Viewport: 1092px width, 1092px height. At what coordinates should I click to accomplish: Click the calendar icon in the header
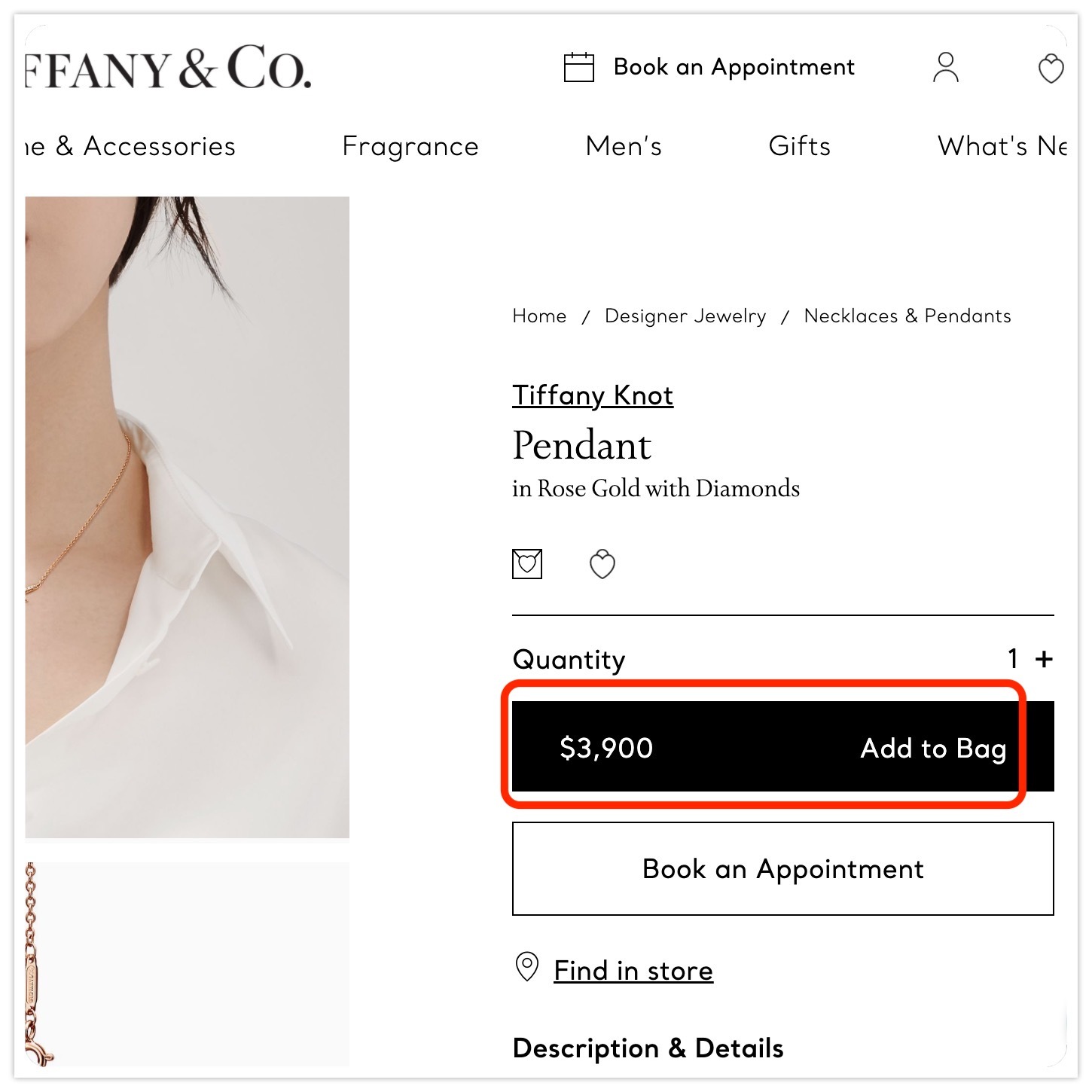[578, 67]
